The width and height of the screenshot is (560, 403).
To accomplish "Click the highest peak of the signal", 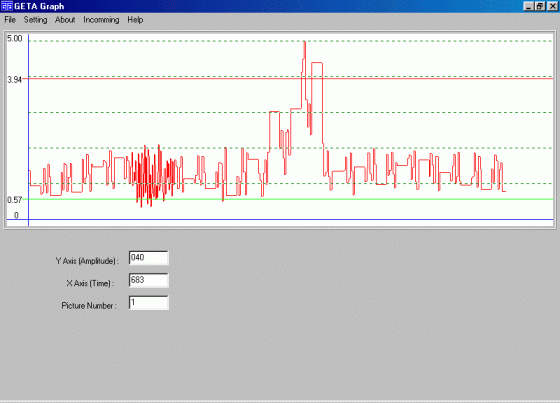I will (305, 42).
